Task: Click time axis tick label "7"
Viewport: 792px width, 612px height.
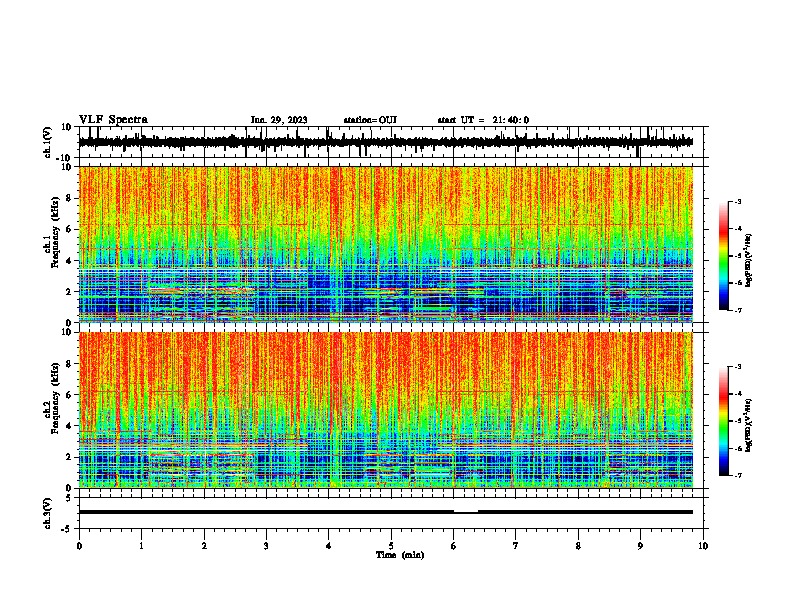Action: (x=516, y=546)
